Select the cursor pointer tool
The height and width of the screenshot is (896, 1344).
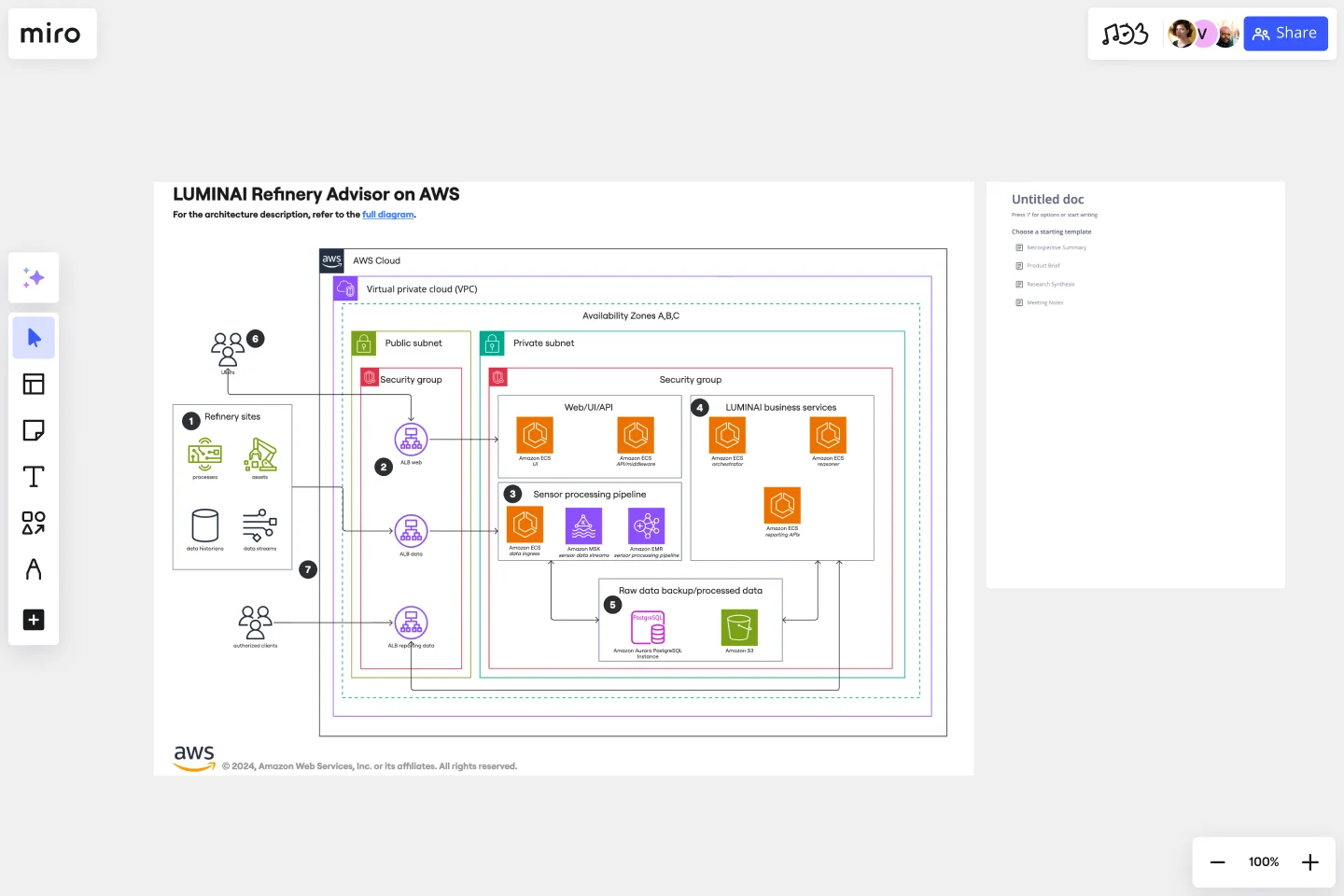pyautogui.click(x=34, y=337)
